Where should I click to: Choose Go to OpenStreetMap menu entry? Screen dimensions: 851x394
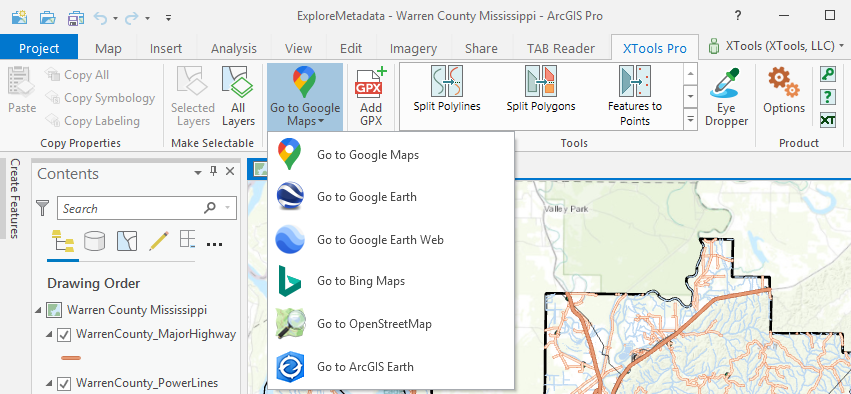pyautogui.click(x=391, y=324)
